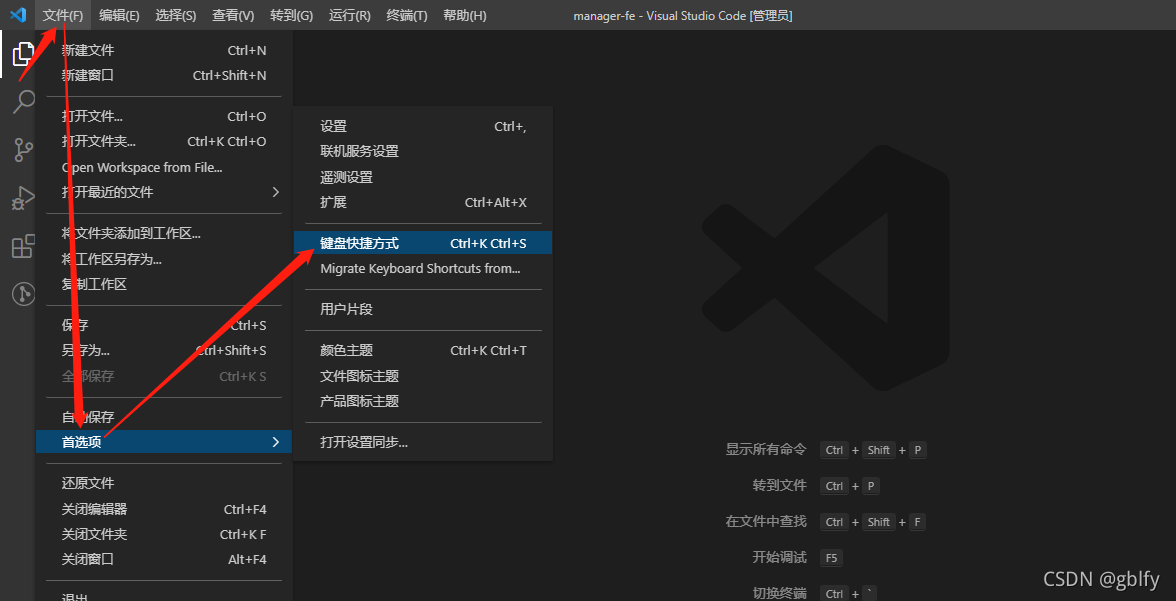The width and height of the screenshot is (1176, 601).
Task: Select 关闭窗口 menu entry
Action: 164,559
